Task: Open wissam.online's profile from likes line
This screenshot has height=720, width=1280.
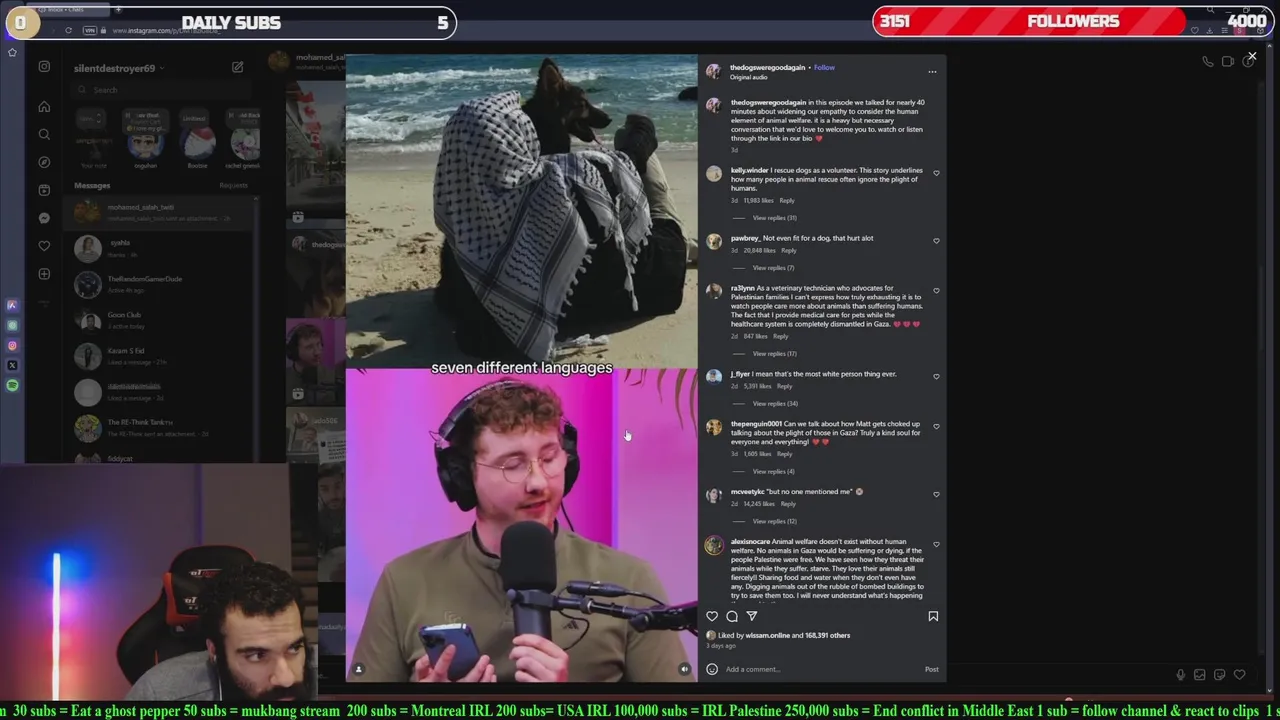Action: click(x=769, y=635)
